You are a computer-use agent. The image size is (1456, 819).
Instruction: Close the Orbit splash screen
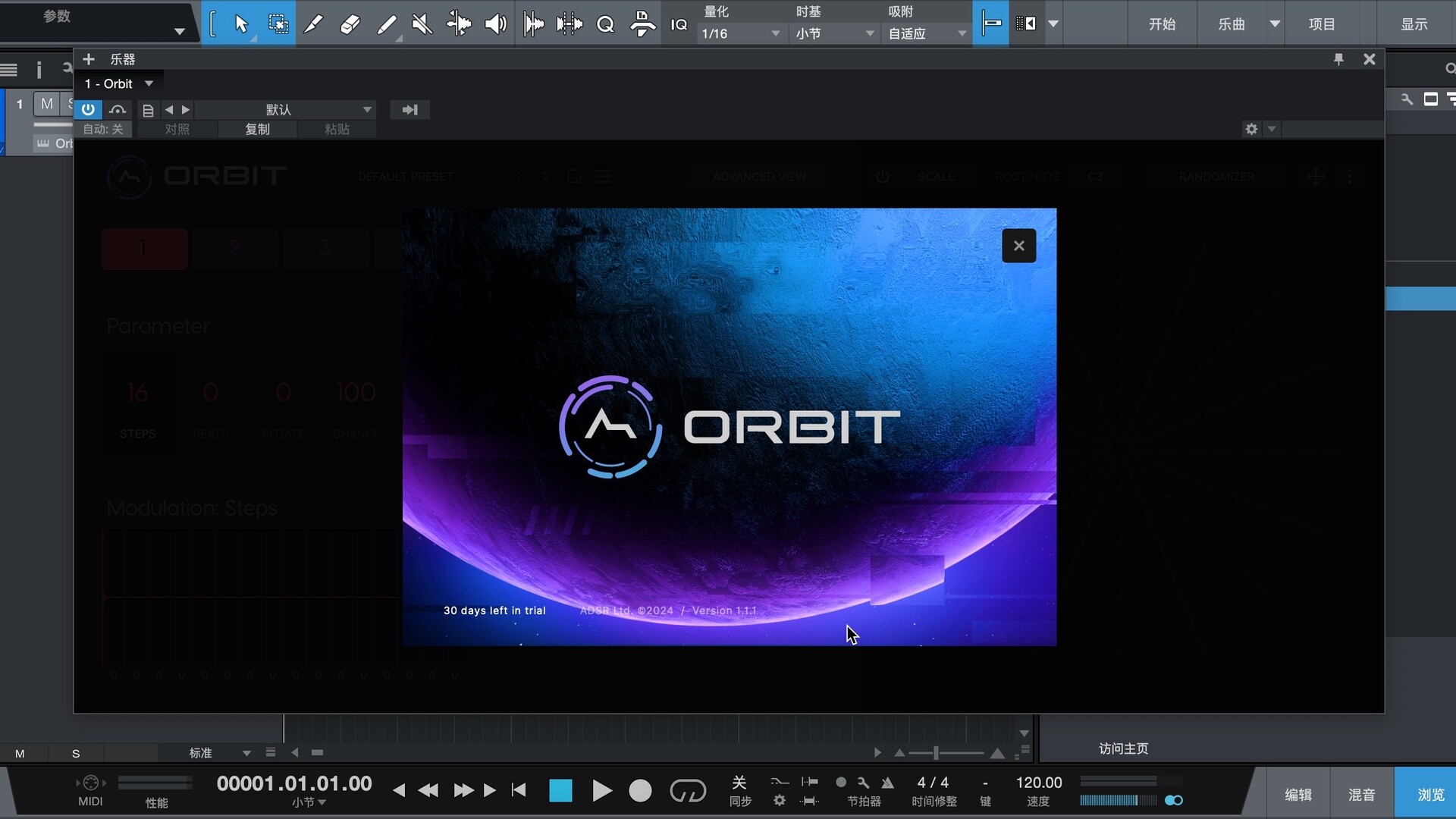(x=1018, y=246)
